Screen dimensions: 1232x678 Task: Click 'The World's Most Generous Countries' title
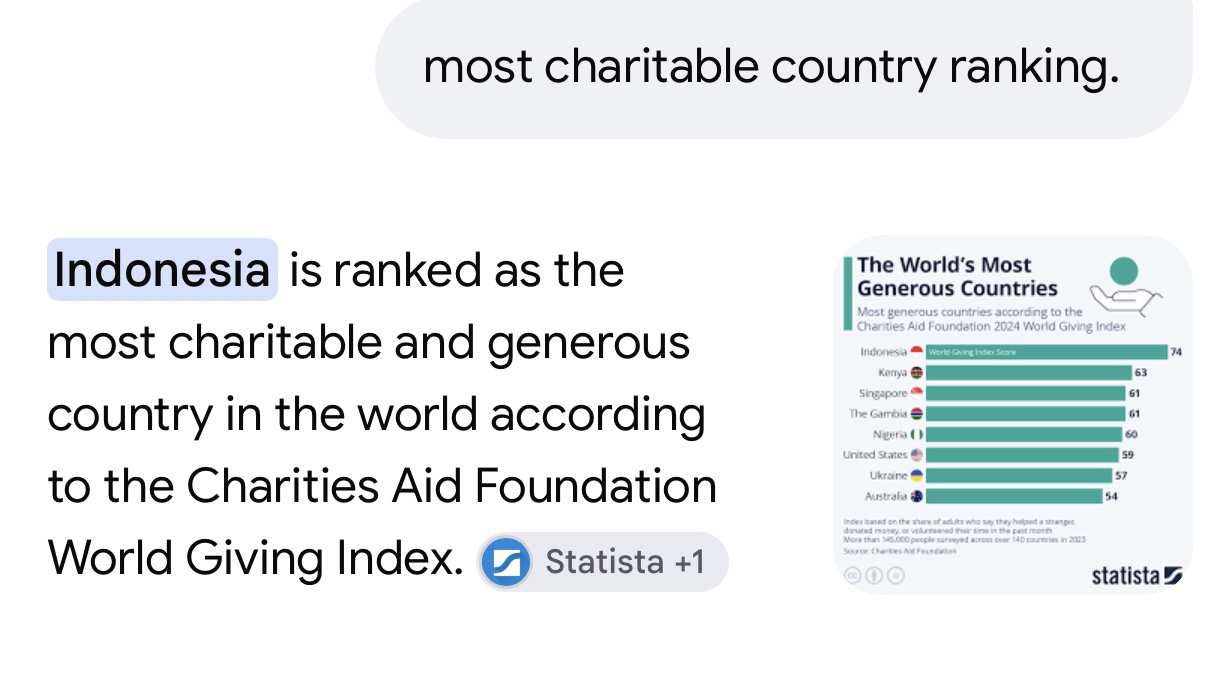click(957, 277)
